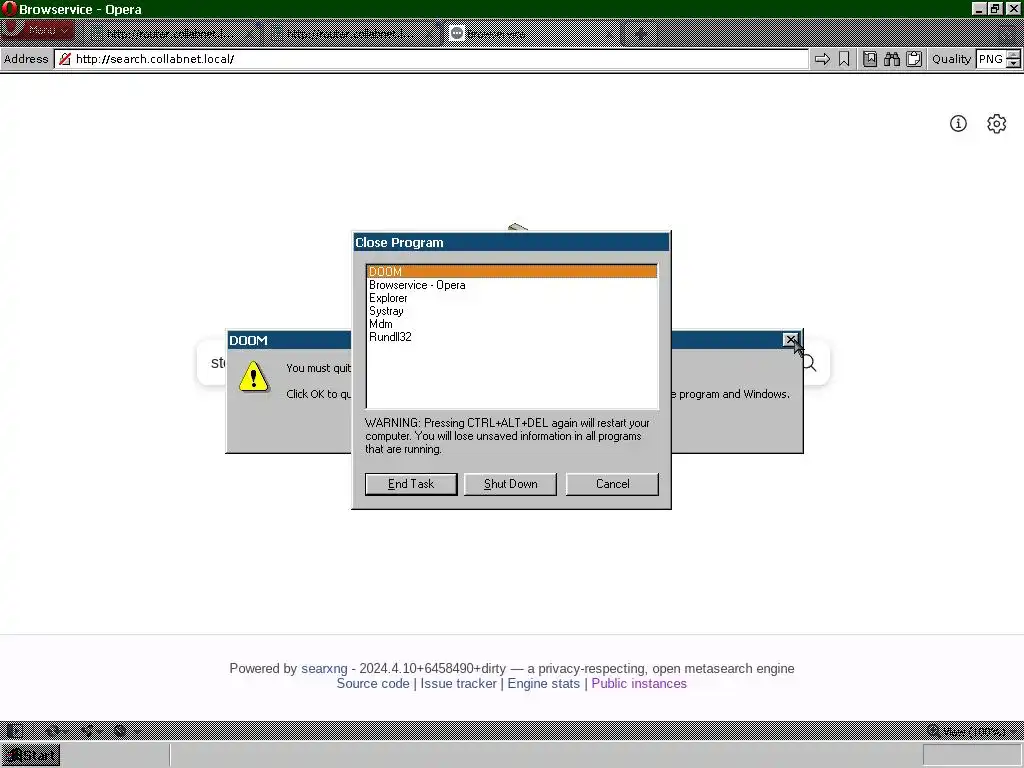Select DOOM in the Close Program list
1024x768 pixels.
click(512, 272)
